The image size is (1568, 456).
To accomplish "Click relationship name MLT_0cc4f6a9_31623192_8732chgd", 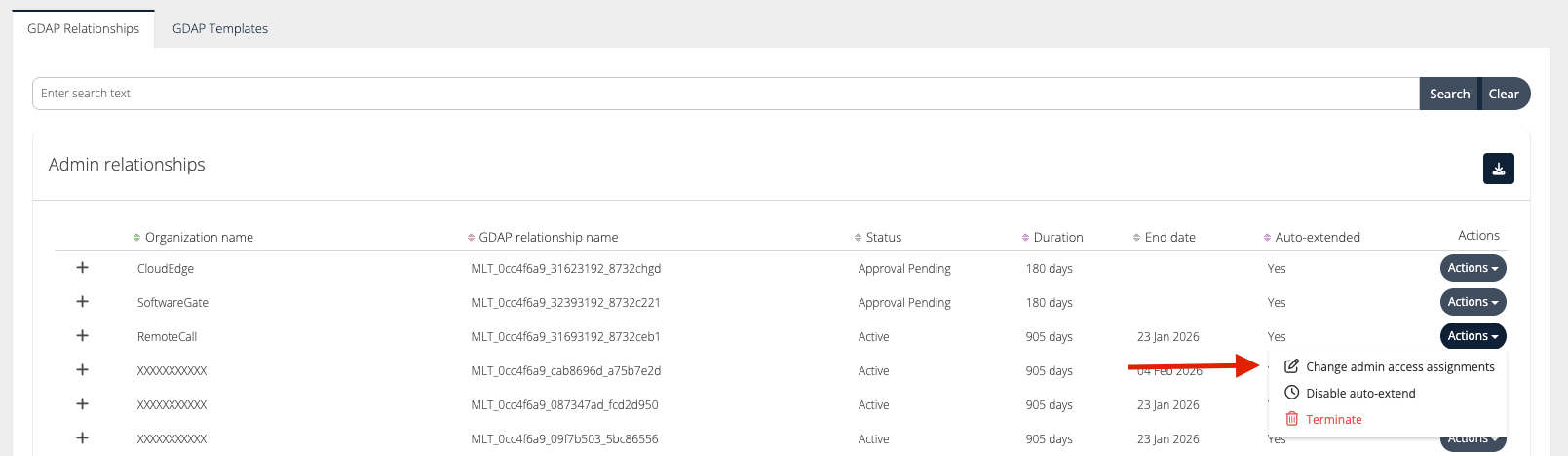I will 566,269.
